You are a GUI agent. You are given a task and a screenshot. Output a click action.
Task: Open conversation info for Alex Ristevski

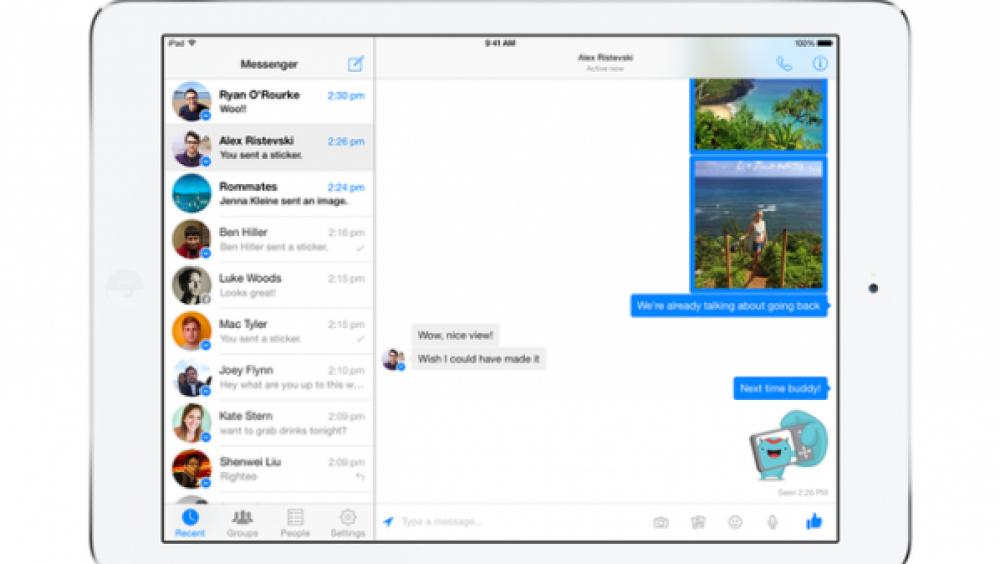(x=820, y=64)
